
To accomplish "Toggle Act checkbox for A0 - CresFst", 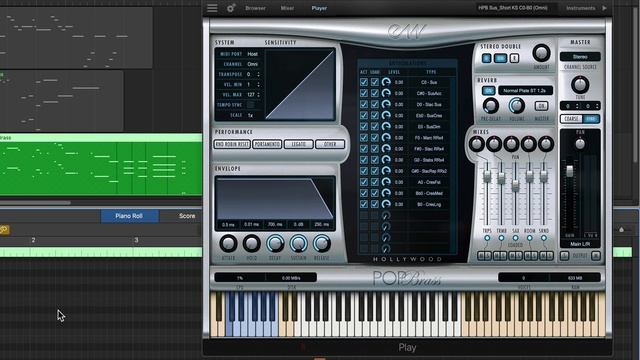I will point(364,182).
